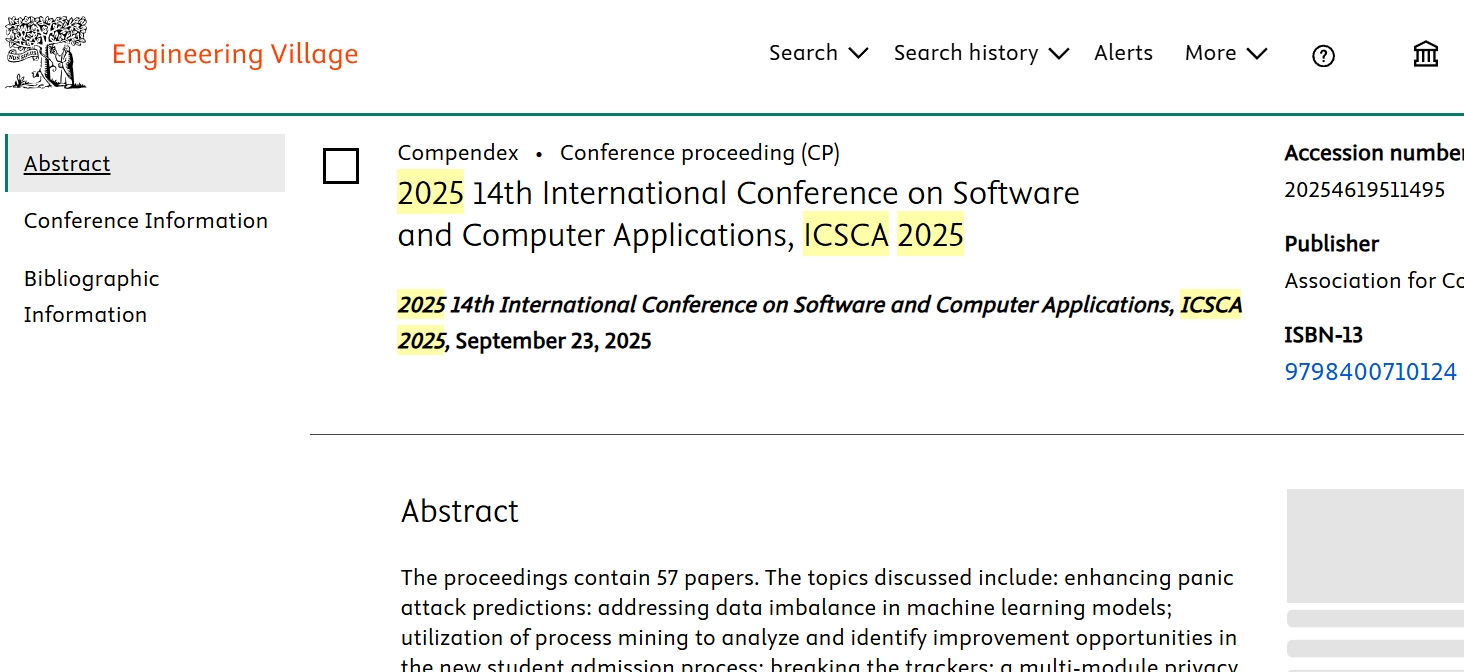Open the Alerts page
1464x672 pixels.
click(1123, 53)
